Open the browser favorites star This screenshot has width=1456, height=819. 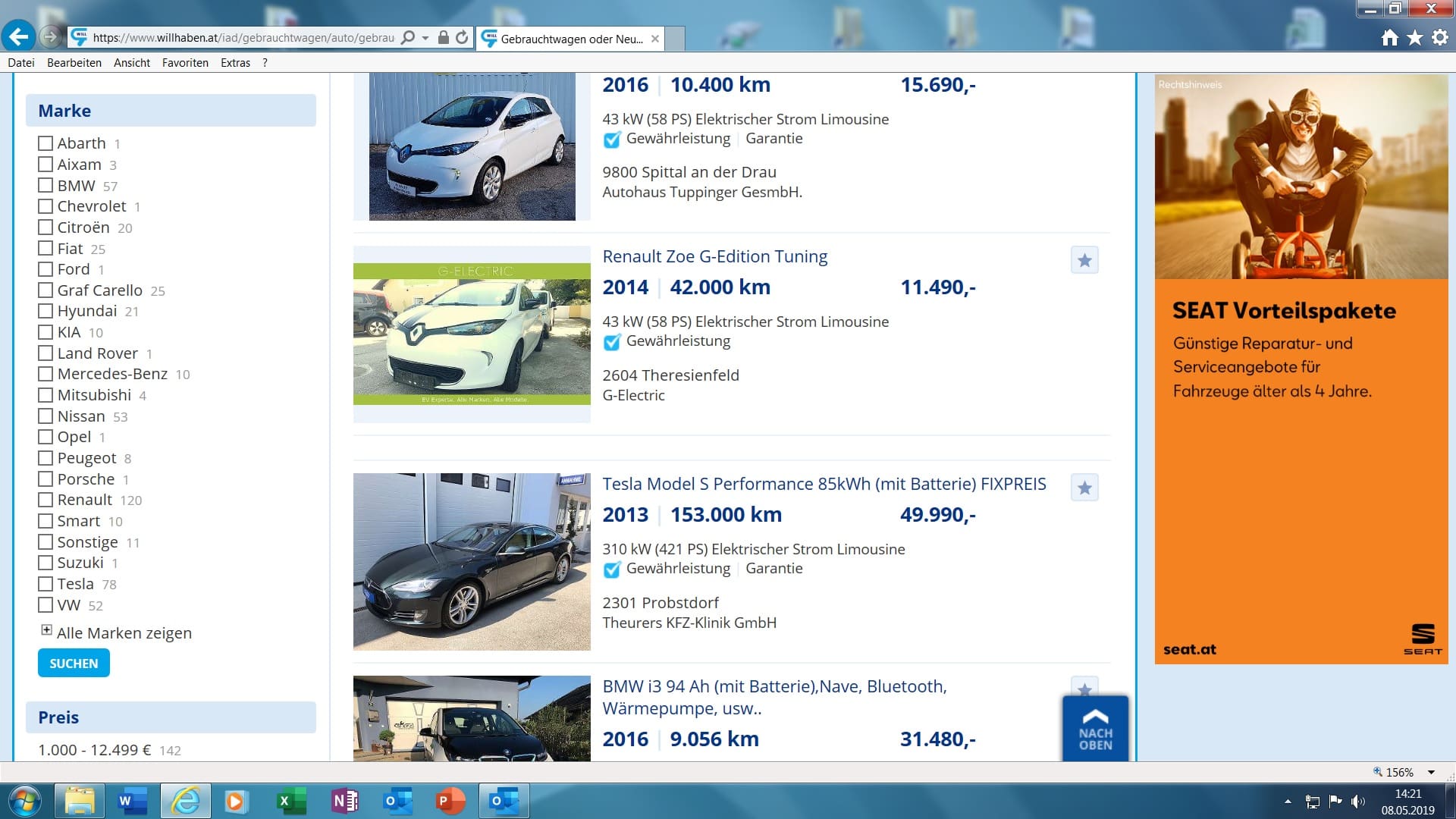(1415, 38)
